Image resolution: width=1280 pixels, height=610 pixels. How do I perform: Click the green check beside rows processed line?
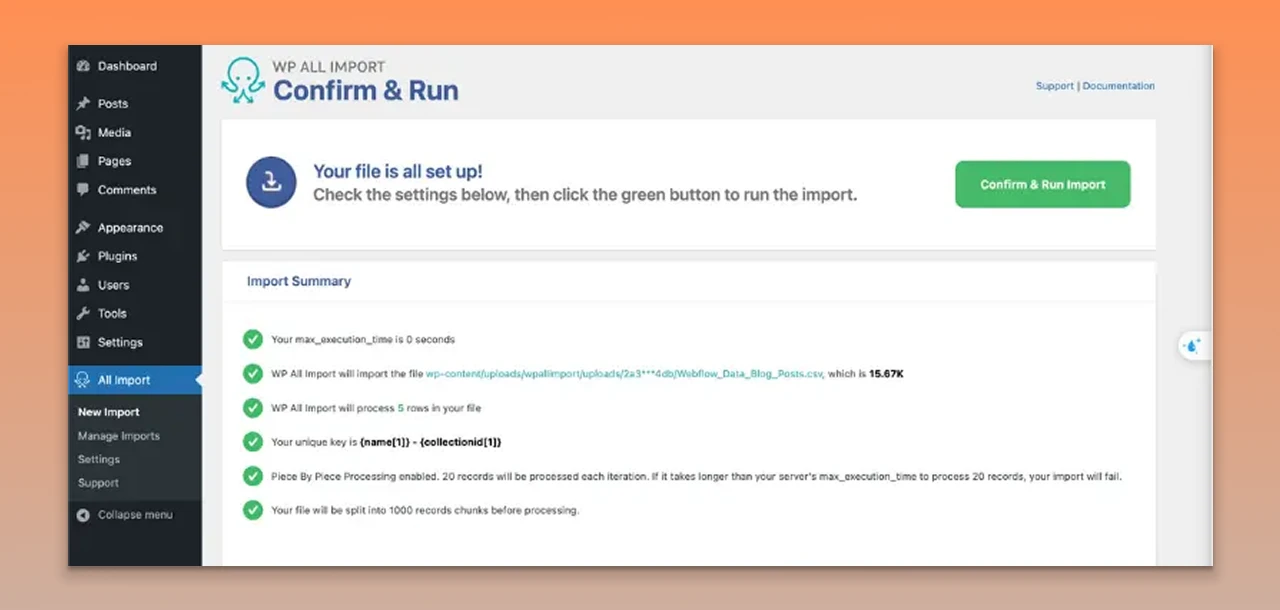(x=253, y=407)
